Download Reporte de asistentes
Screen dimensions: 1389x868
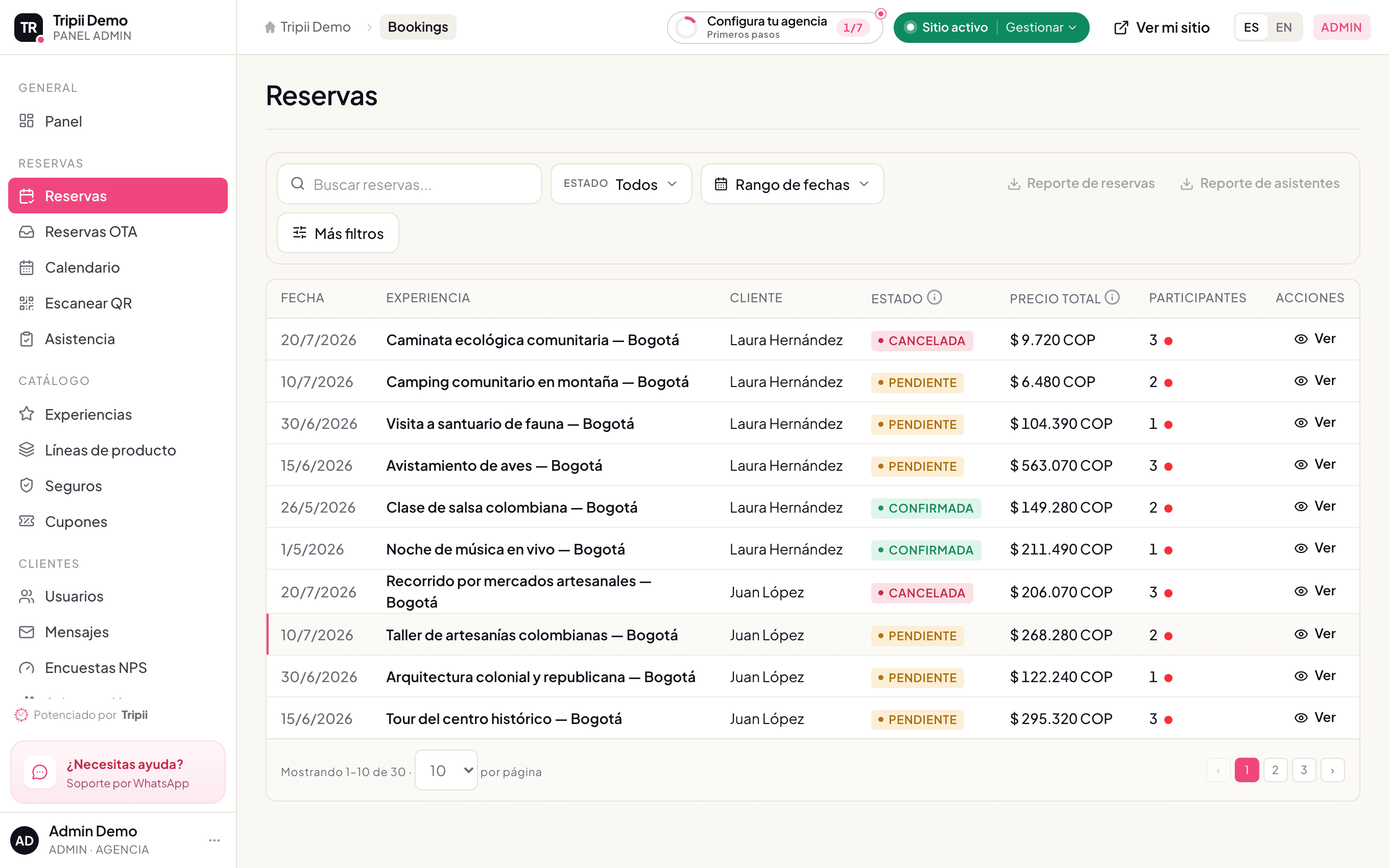click(x=1259, y=183)
